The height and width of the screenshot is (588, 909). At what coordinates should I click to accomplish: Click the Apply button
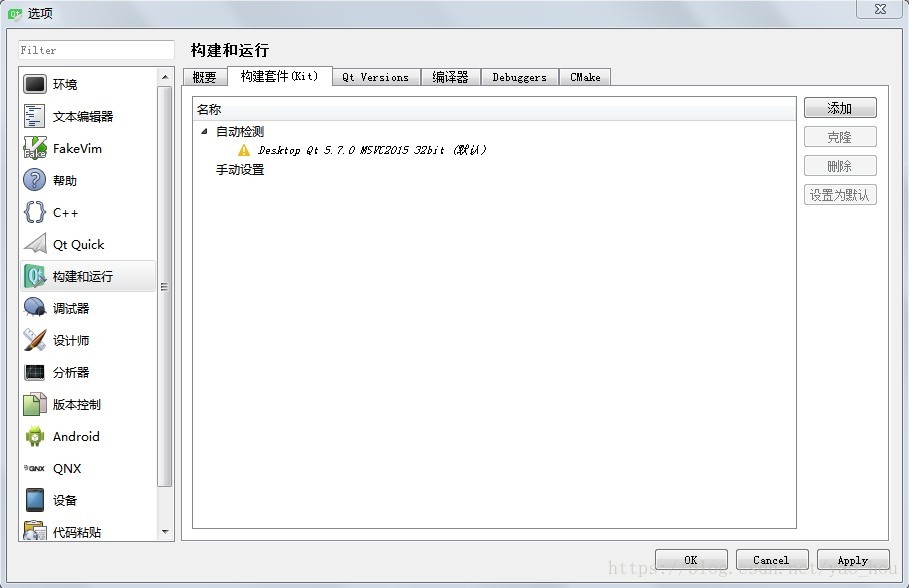click(853, 560)
